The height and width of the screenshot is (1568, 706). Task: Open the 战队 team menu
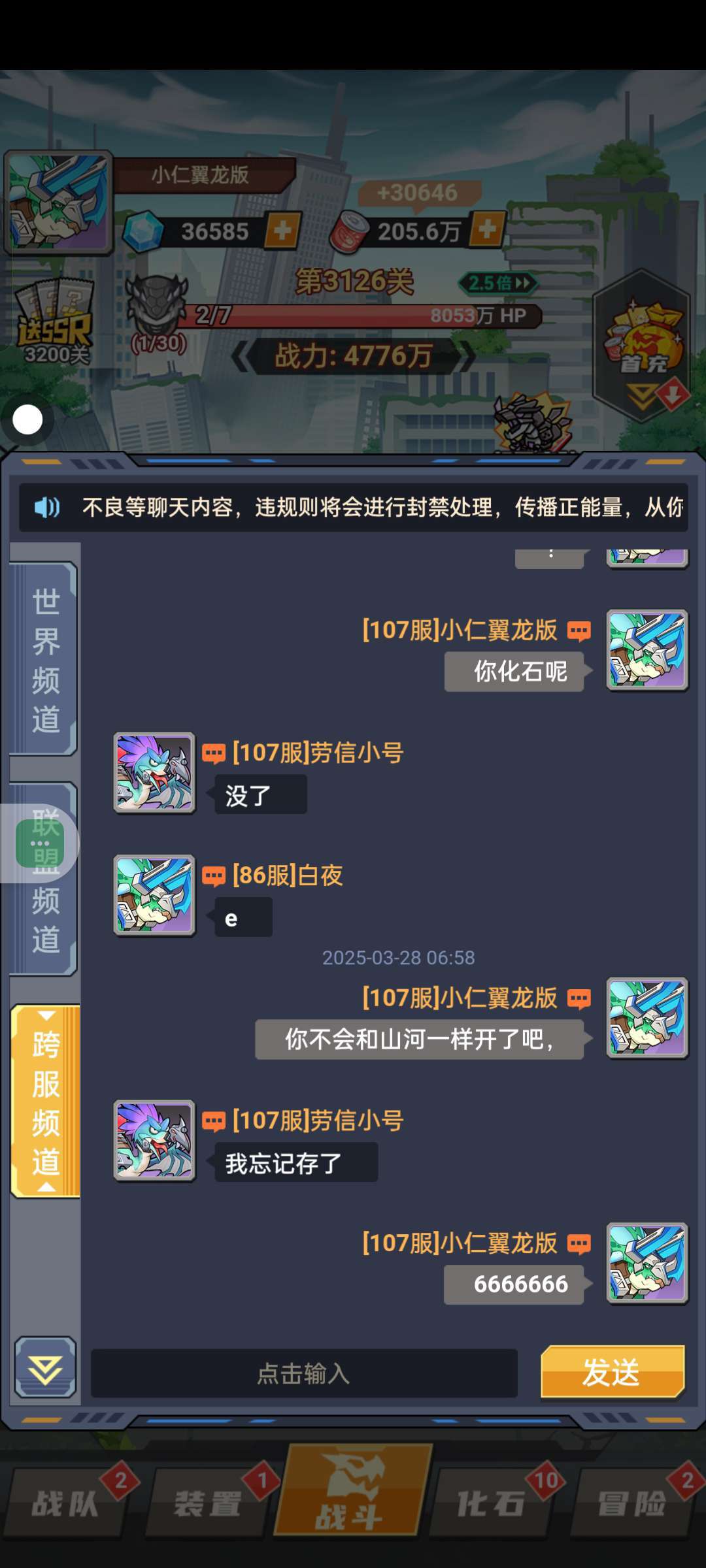point(65,1503)
